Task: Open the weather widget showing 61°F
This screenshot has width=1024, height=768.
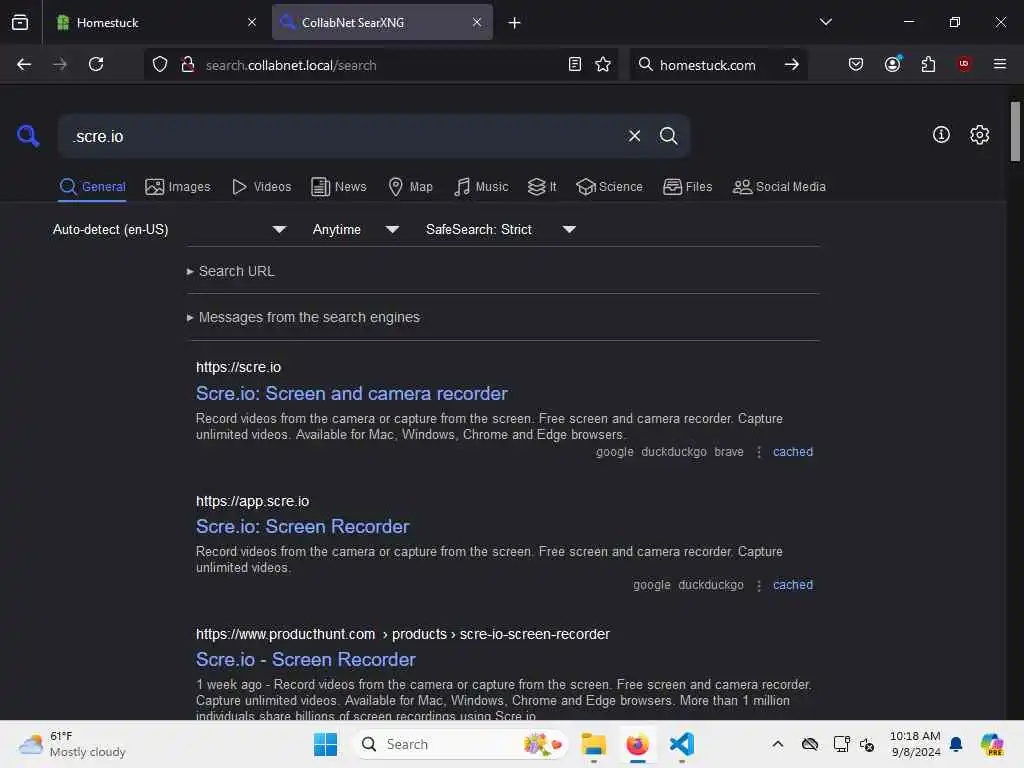Action: coord(72,744)
